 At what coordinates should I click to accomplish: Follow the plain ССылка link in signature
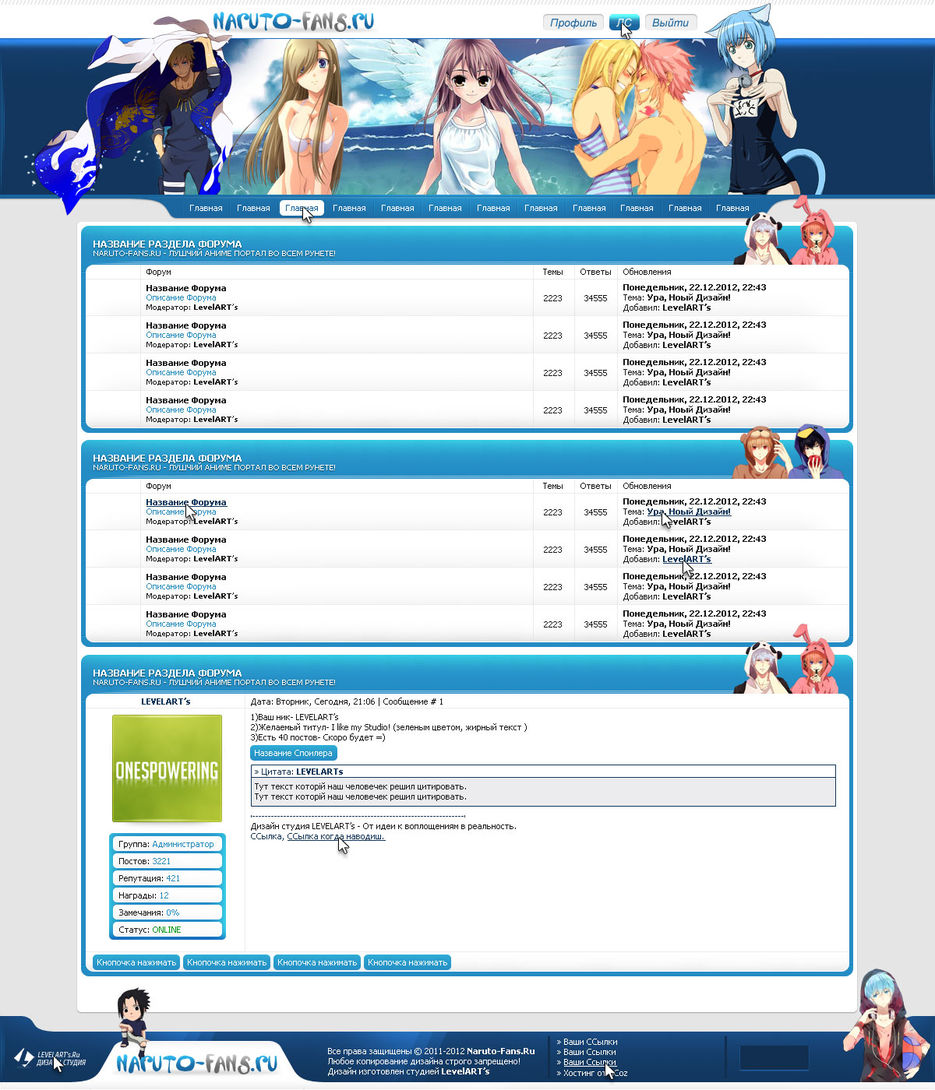[266, 836]
